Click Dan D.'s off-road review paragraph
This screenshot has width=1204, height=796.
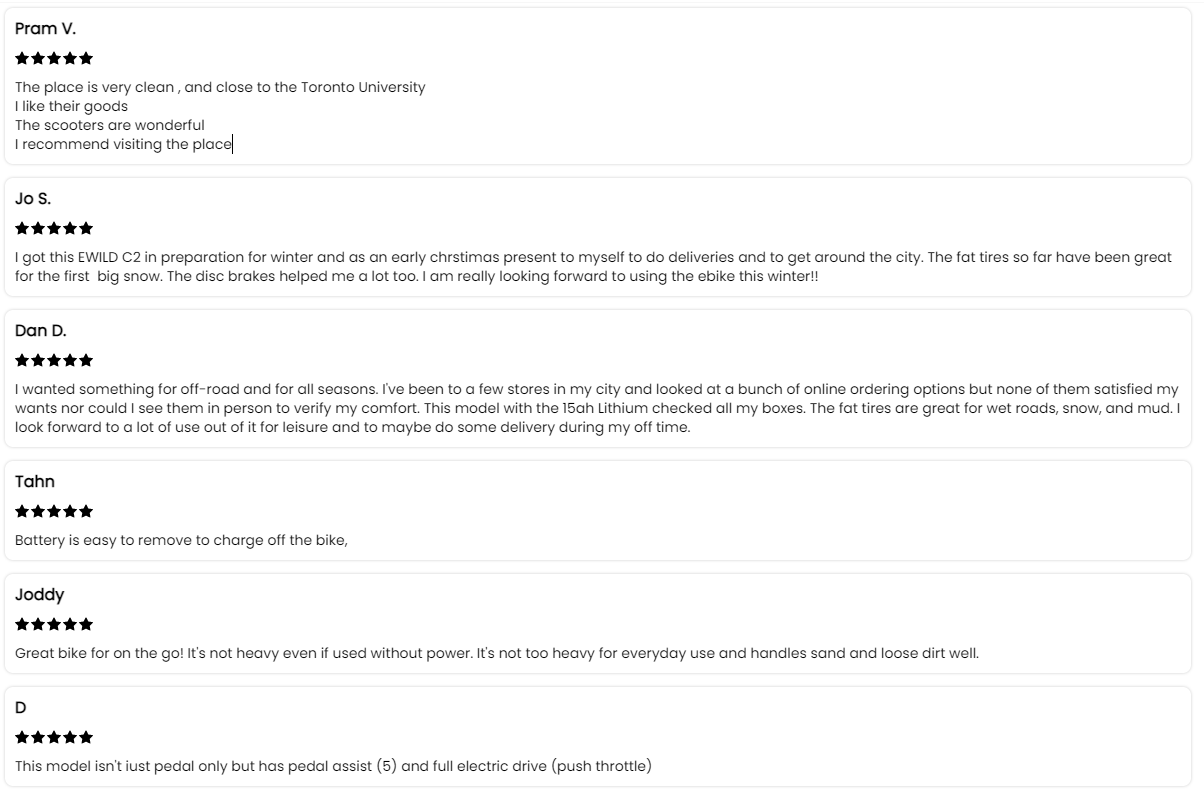[596, 408]
